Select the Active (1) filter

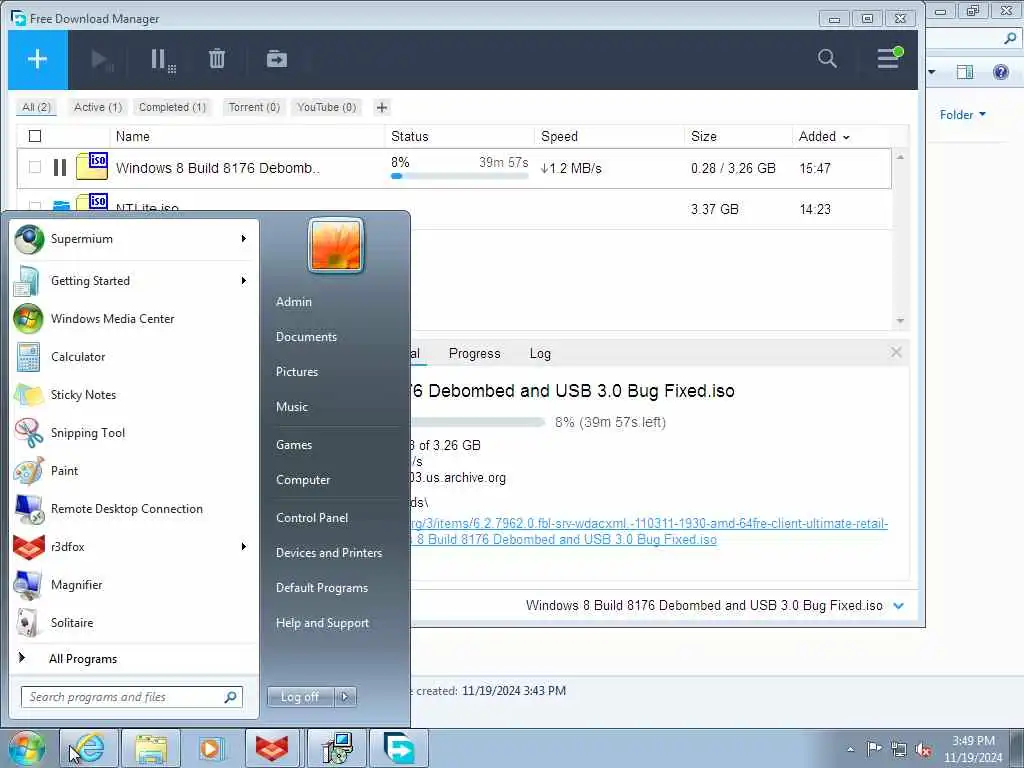pyautogui.click(x=98, y=107)
